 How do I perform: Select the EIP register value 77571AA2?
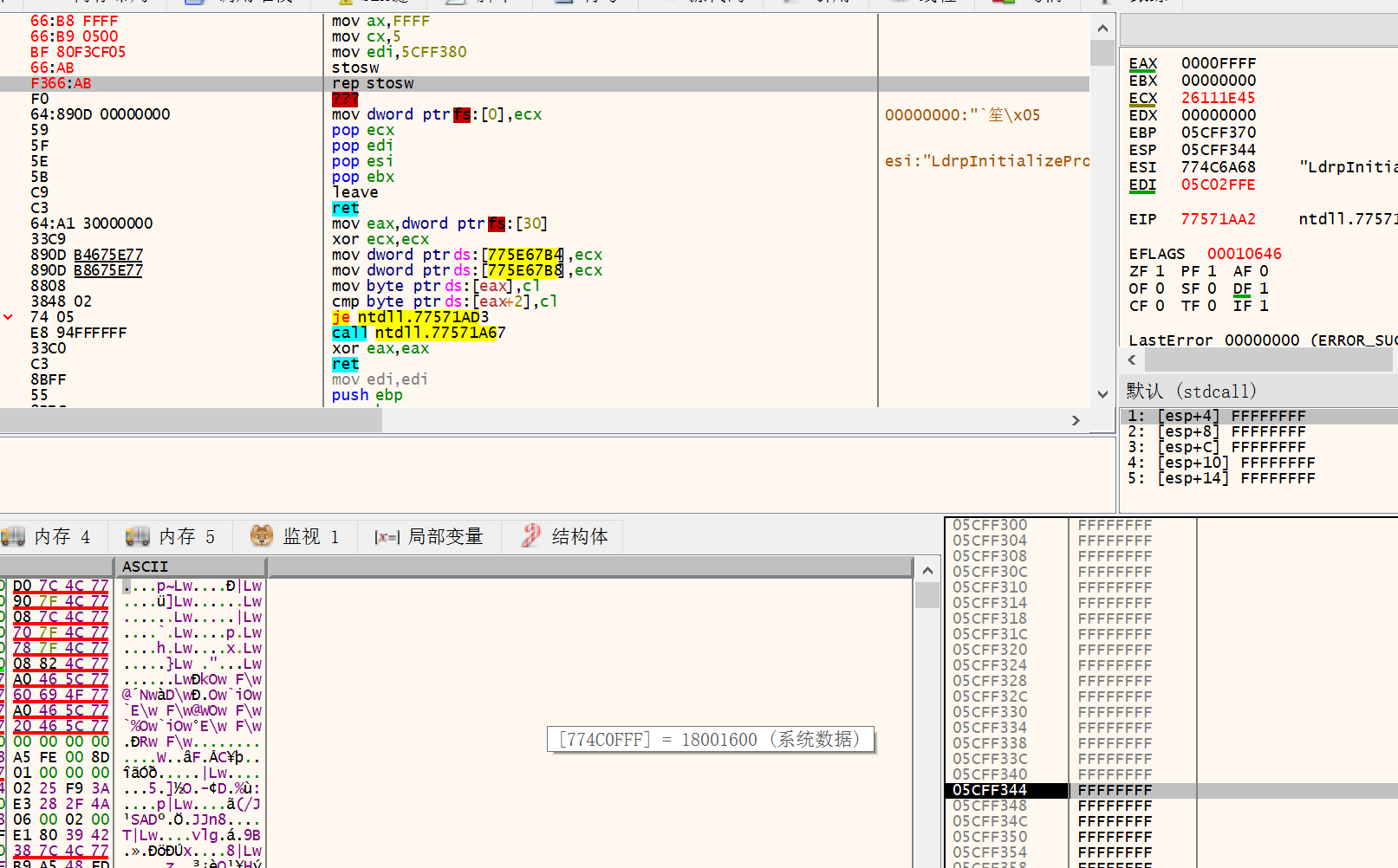1219,219
